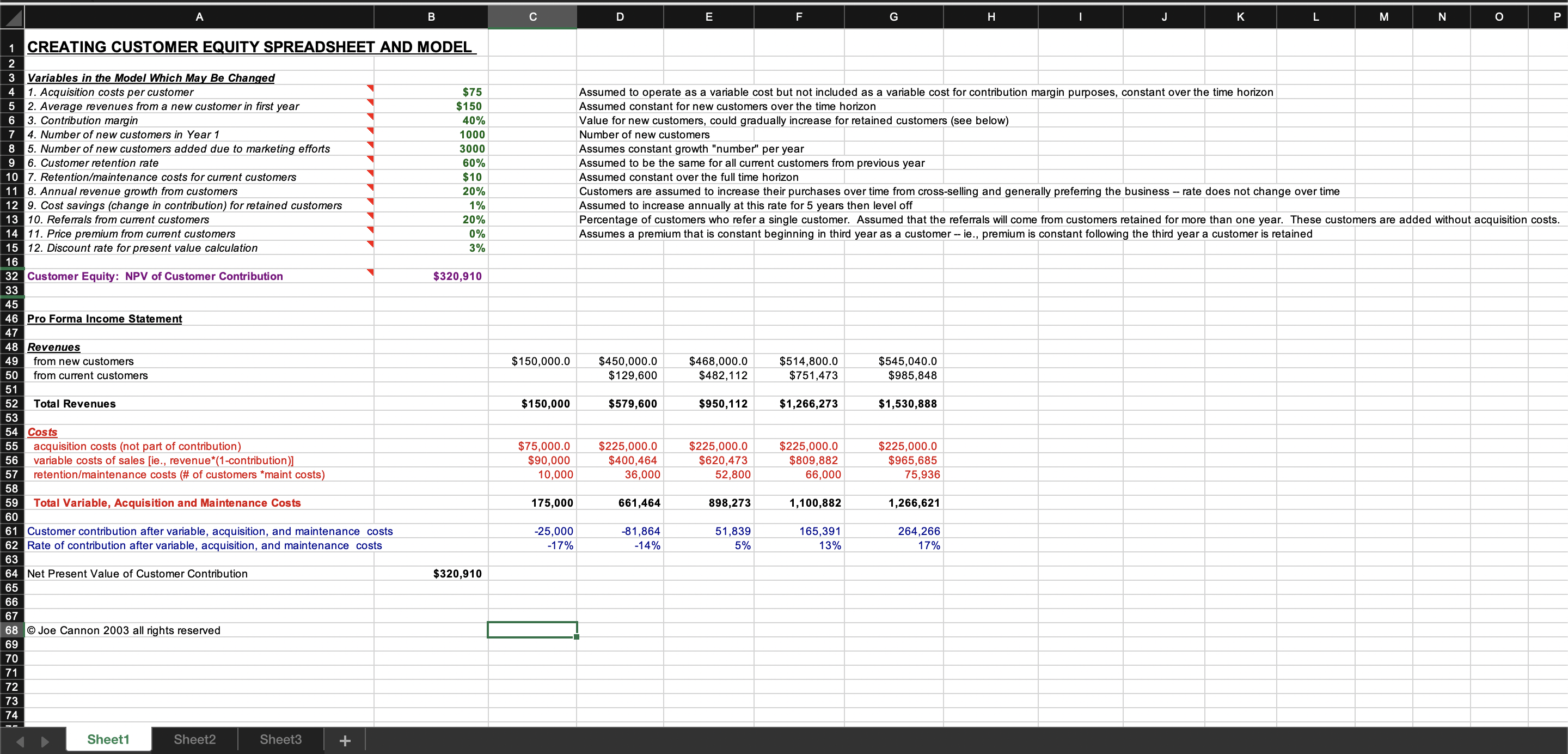
Task: Click the $75 acquisition cost cell
Action: [471, 92]
